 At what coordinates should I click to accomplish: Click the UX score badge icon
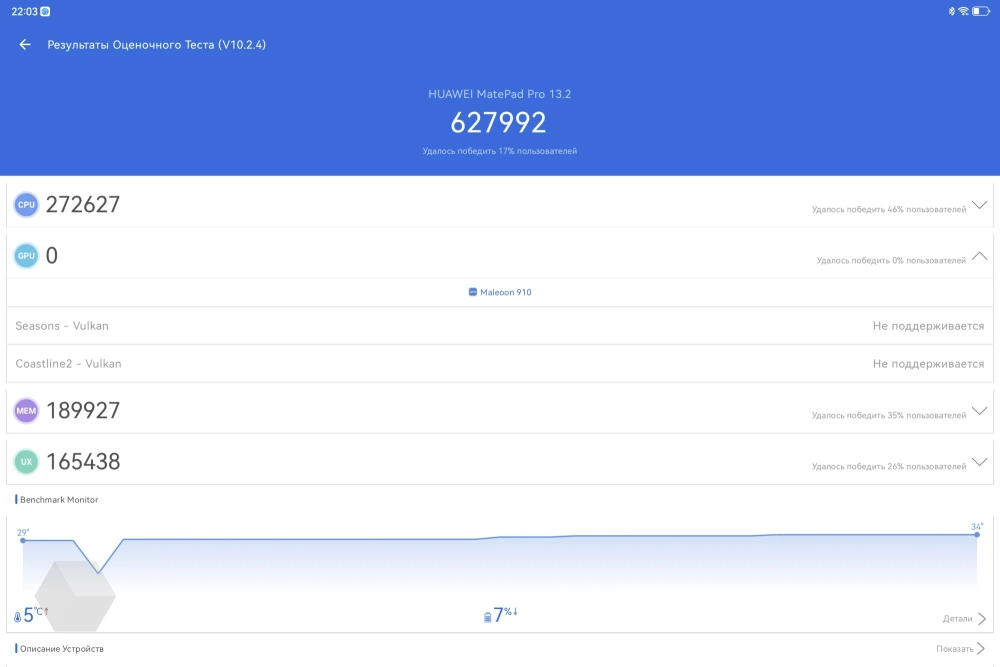point(26,462)
